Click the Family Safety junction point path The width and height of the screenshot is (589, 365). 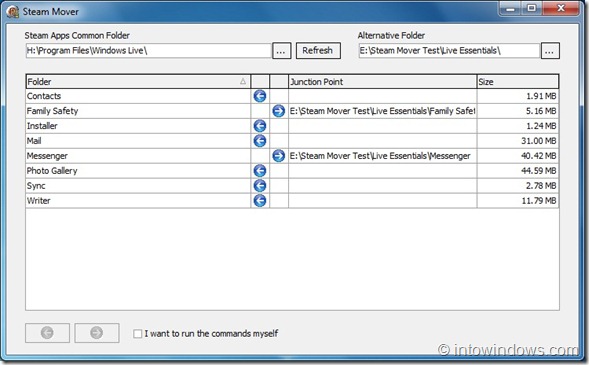point(382,111)
